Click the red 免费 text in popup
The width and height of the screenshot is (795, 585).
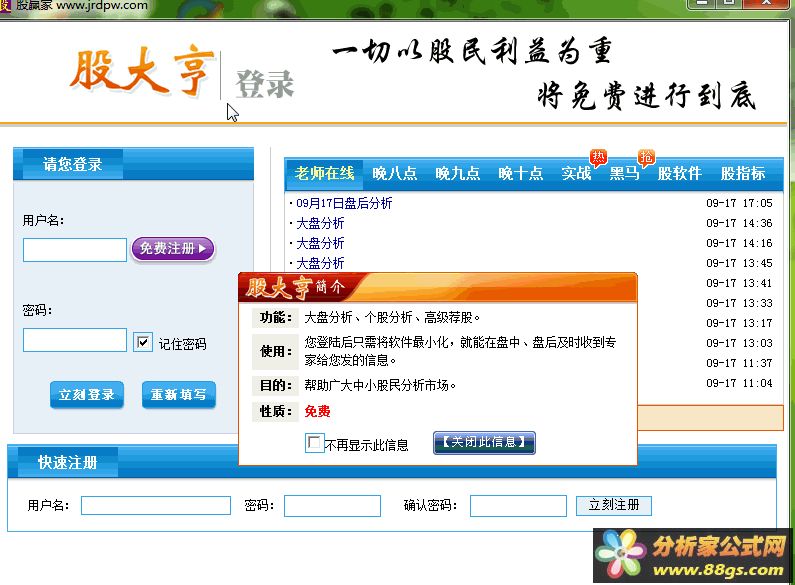point(317,411)
